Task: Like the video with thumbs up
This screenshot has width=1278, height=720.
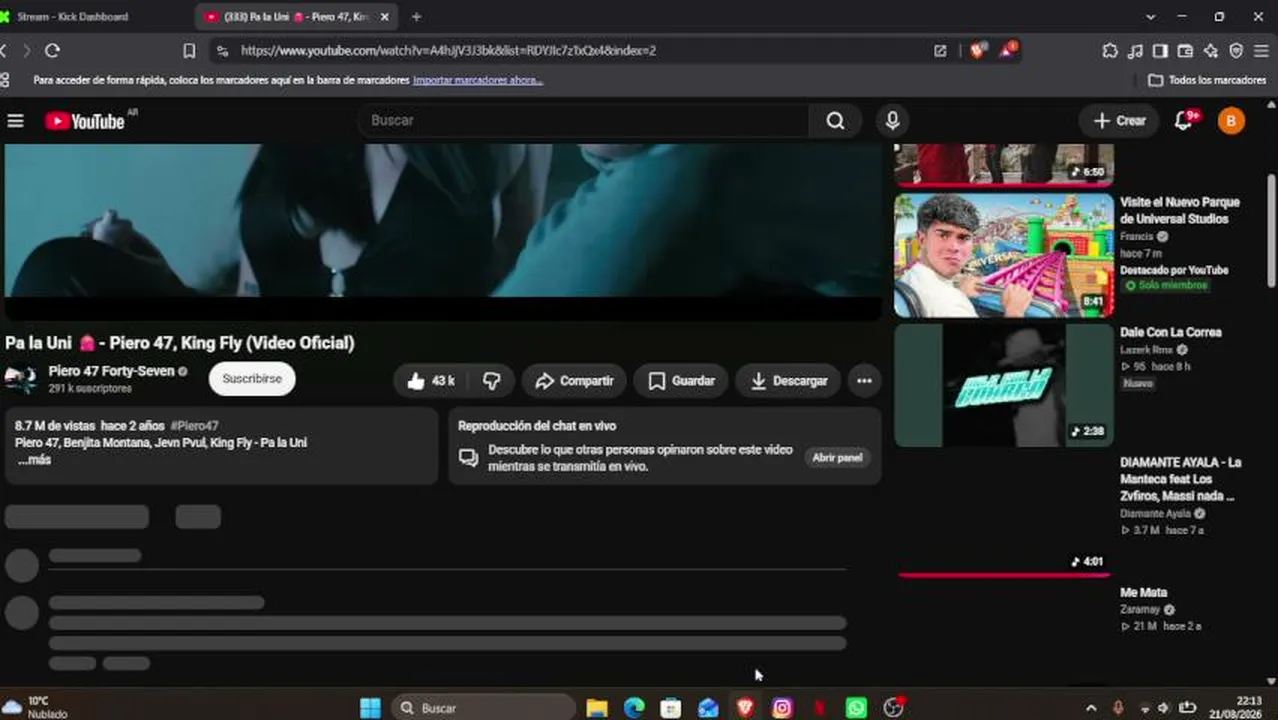Action: 431,381
